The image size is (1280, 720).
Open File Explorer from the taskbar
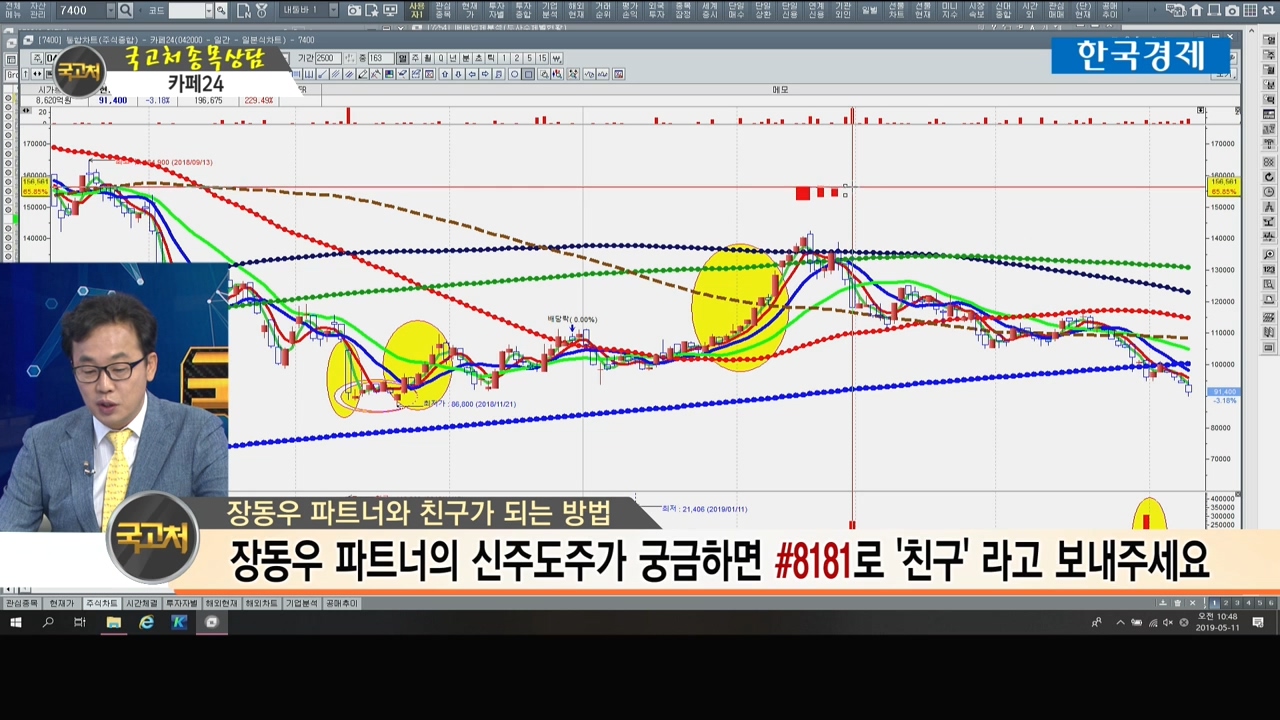coord(113,622)
